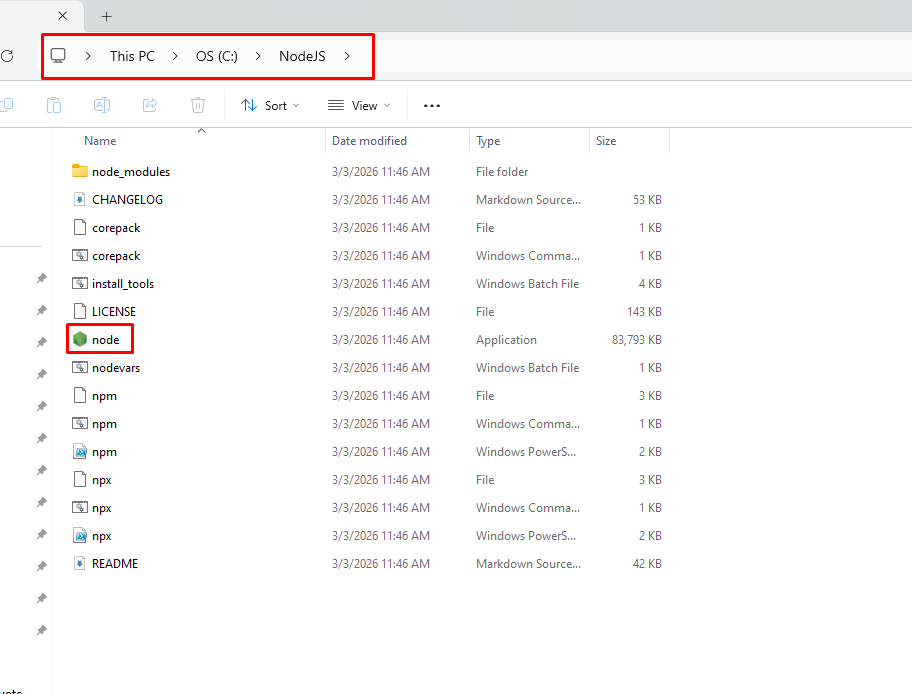Image resolution: width=912 pixels, height=694 pixels.
Task: Click NodeJS in the breadcrumb path
Action: (302, 56)
